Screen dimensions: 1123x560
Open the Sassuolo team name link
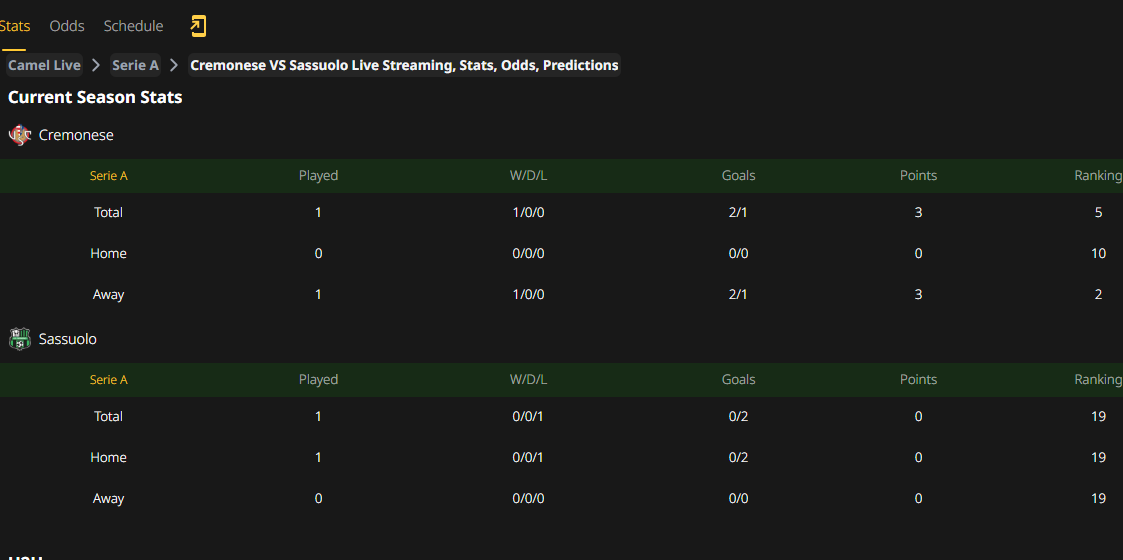pos(67,339)
